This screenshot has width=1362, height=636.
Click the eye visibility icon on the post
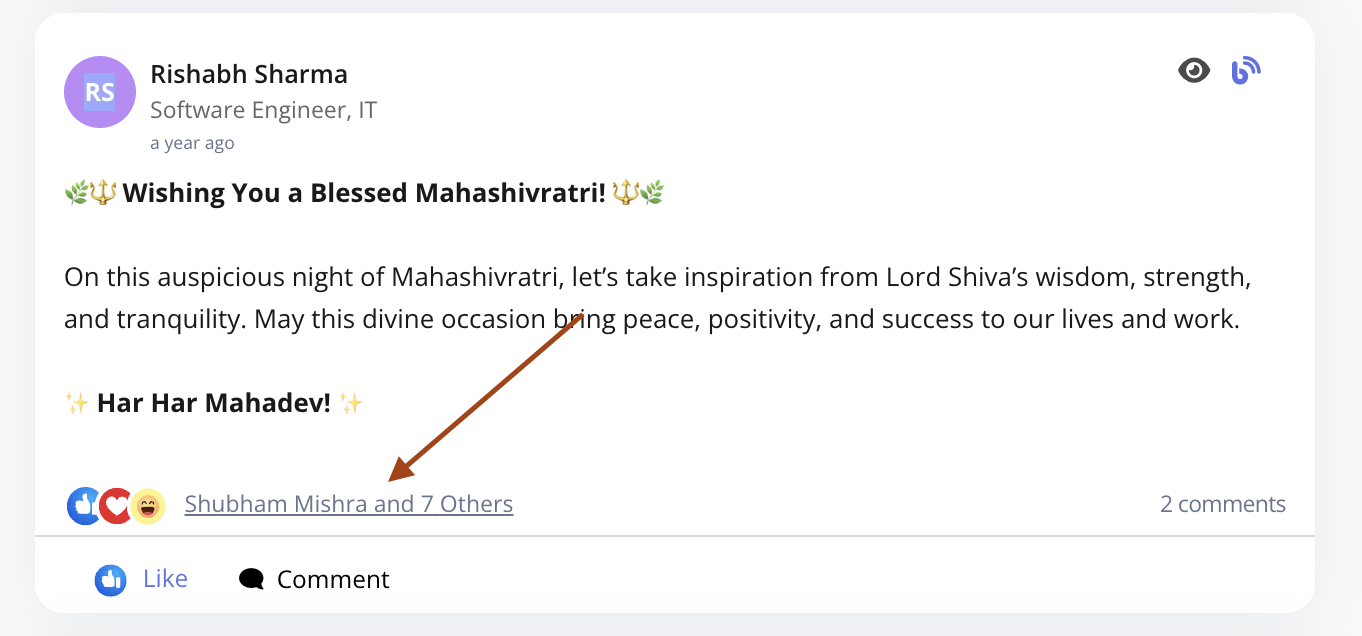(x=1194, y=70)
